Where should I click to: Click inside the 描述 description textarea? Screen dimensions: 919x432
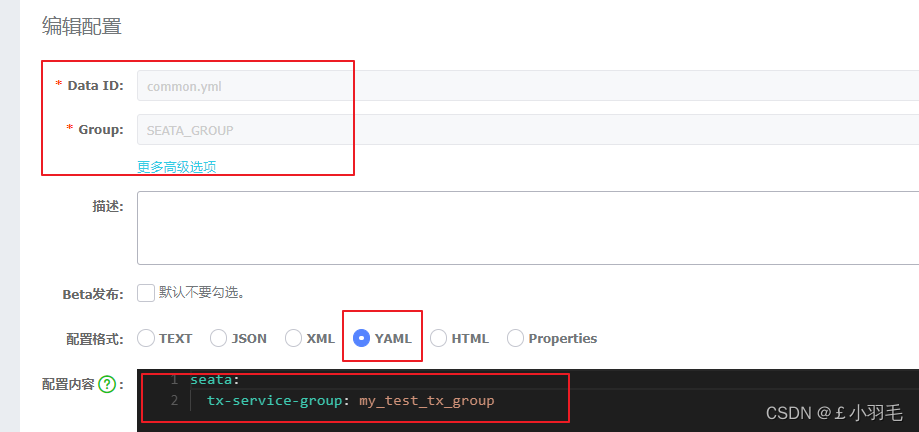528,228
